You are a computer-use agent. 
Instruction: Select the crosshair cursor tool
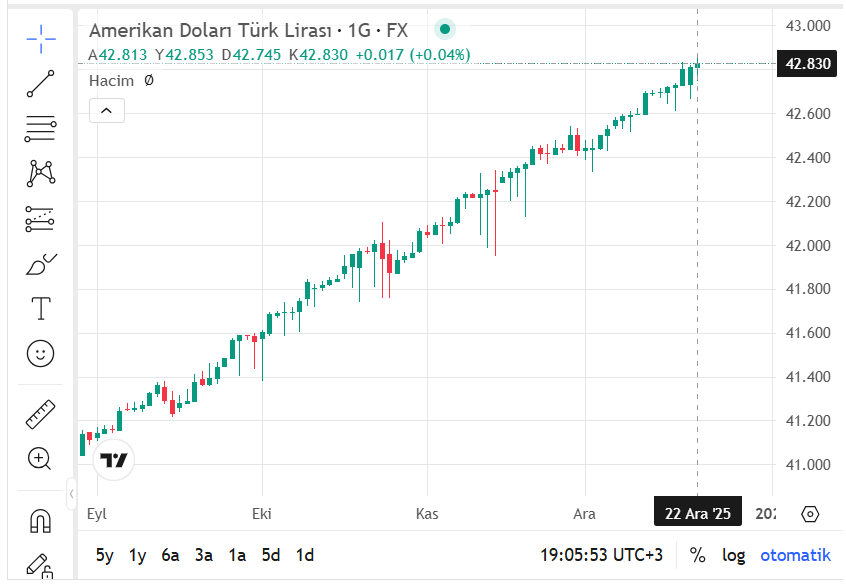(x=41, y=39)
